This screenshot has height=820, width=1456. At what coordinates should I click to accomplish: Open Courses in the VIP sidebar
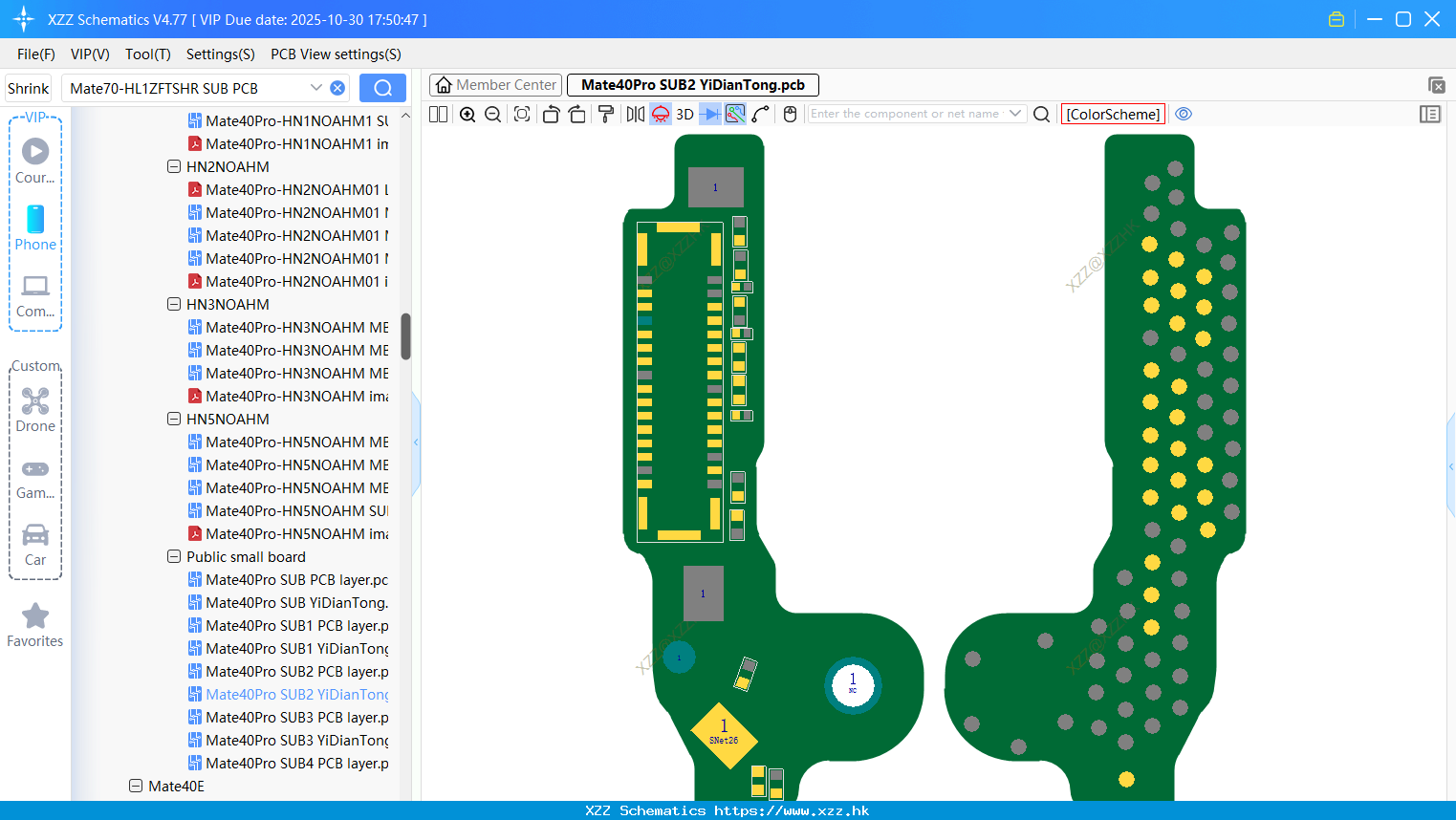tap(35, 162)
